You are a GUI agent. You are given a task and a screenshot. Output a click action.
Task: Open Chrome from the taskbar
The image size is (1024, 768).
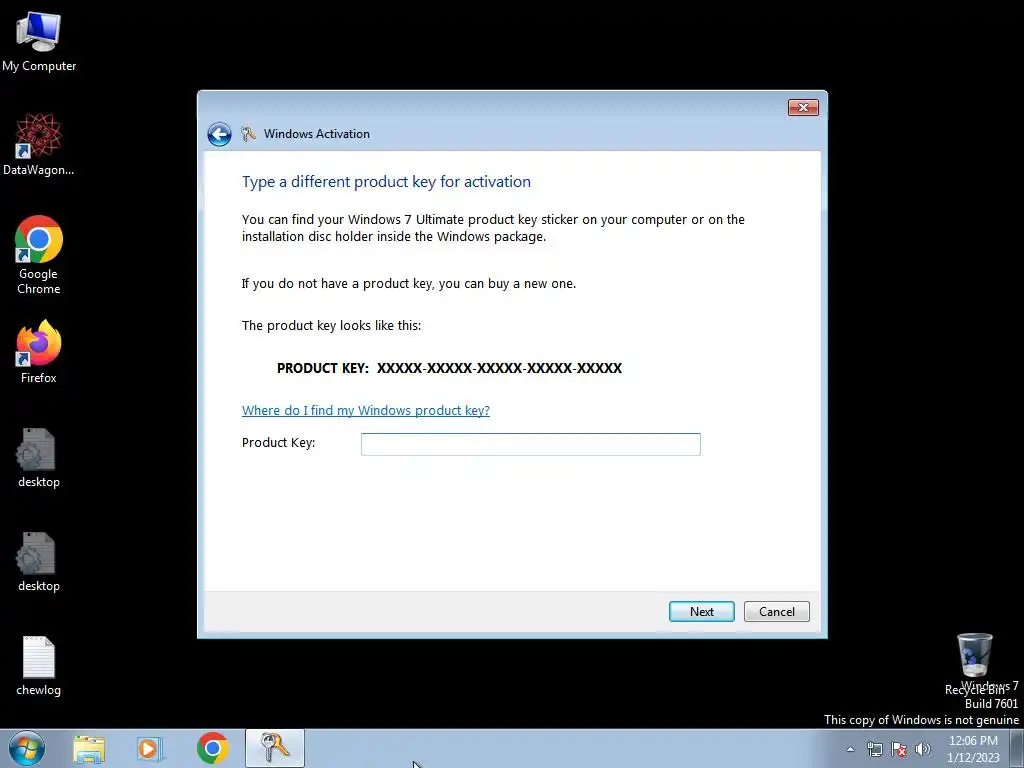click(212, 748)
